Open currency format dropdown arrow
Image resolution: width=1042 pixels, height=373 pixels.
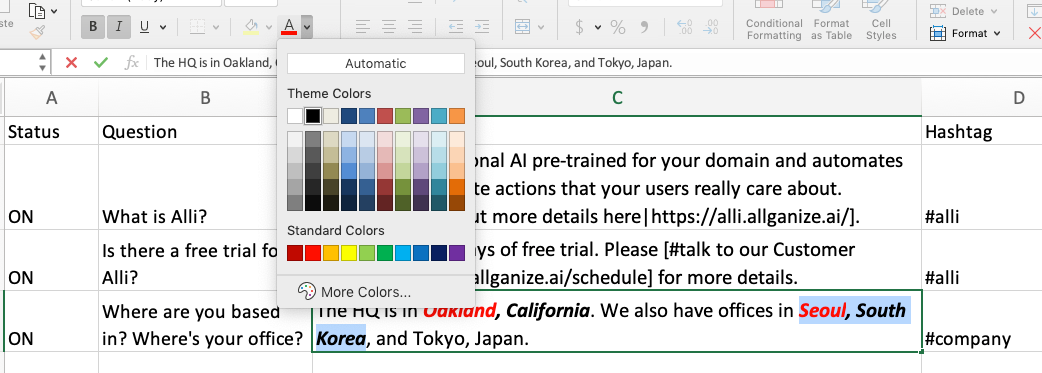click(597, 28)
